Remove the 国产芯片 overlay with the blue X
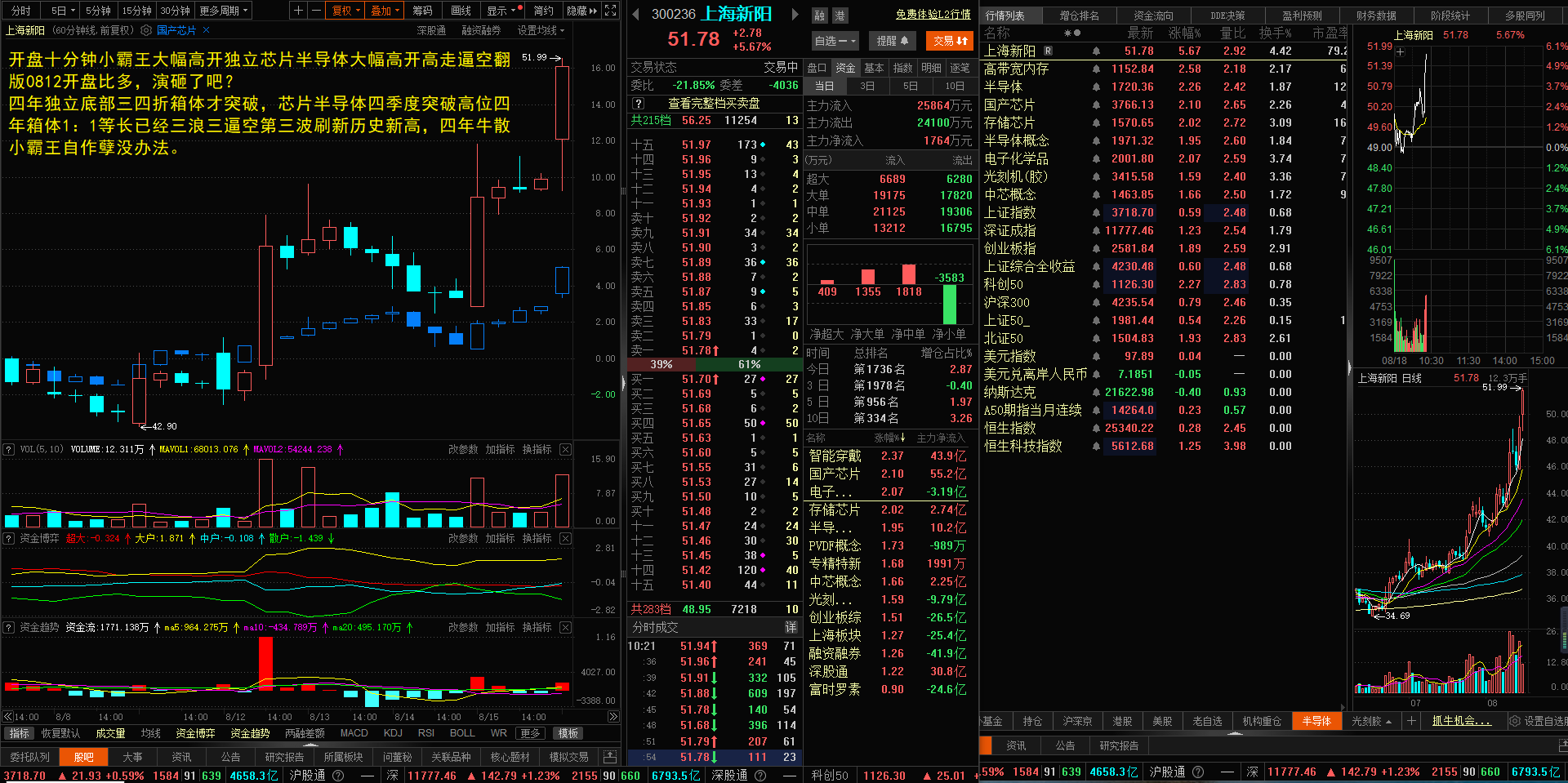Screen dimensions: 1568x783 (207, 30)
